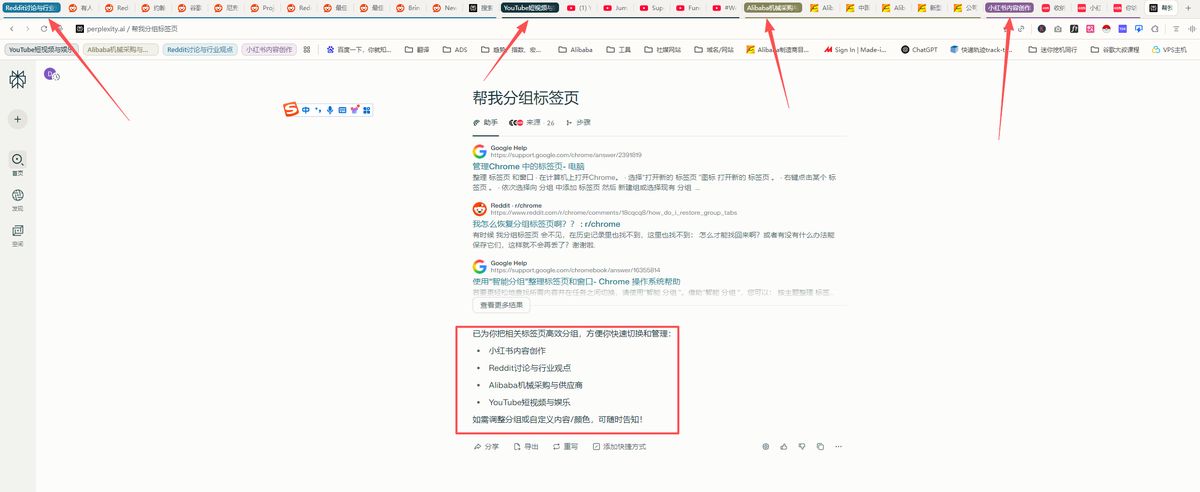Open 使用"智能分组"整理标签页和窗口 result link

(x=576, y=282)
